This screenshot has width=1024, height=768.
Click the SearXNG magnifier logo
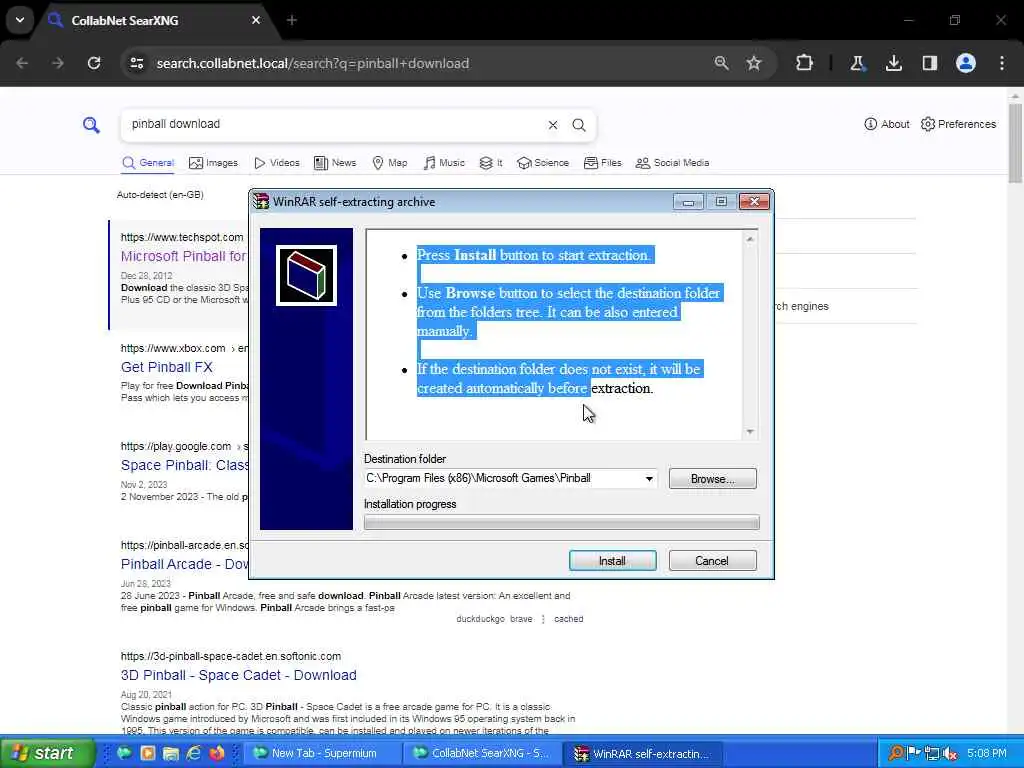click(x=91, y=125)
